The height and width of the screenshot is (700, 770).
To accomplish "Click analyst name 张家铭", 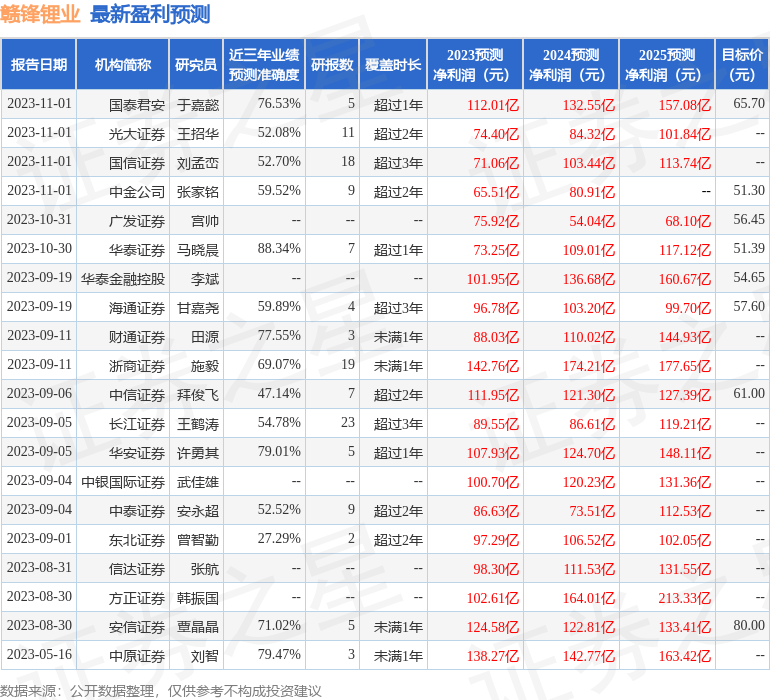I will (198, 192).
